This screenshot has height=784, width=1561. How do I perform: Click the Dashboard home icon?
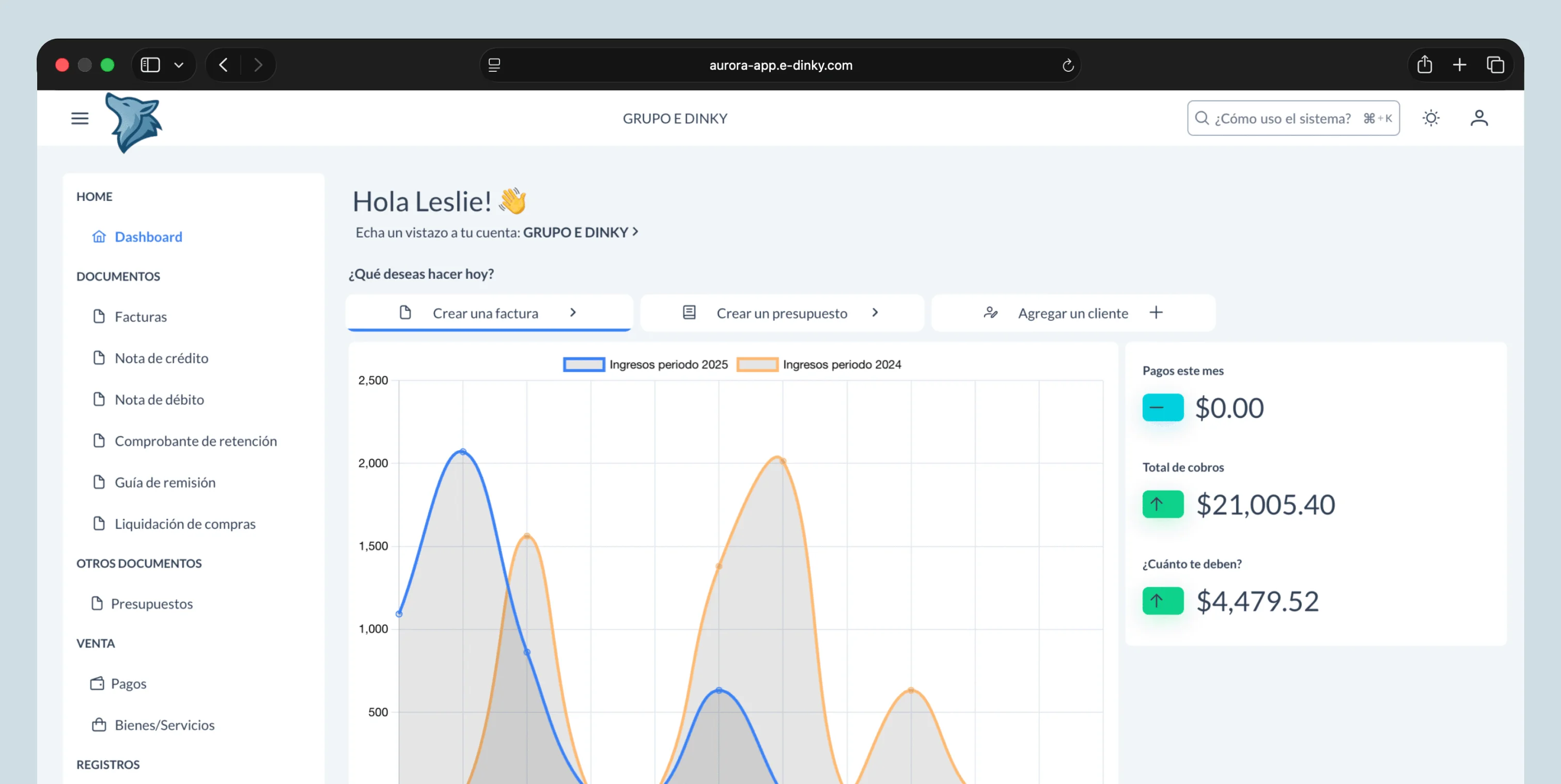pyautogui.click(x=99, y=237)
